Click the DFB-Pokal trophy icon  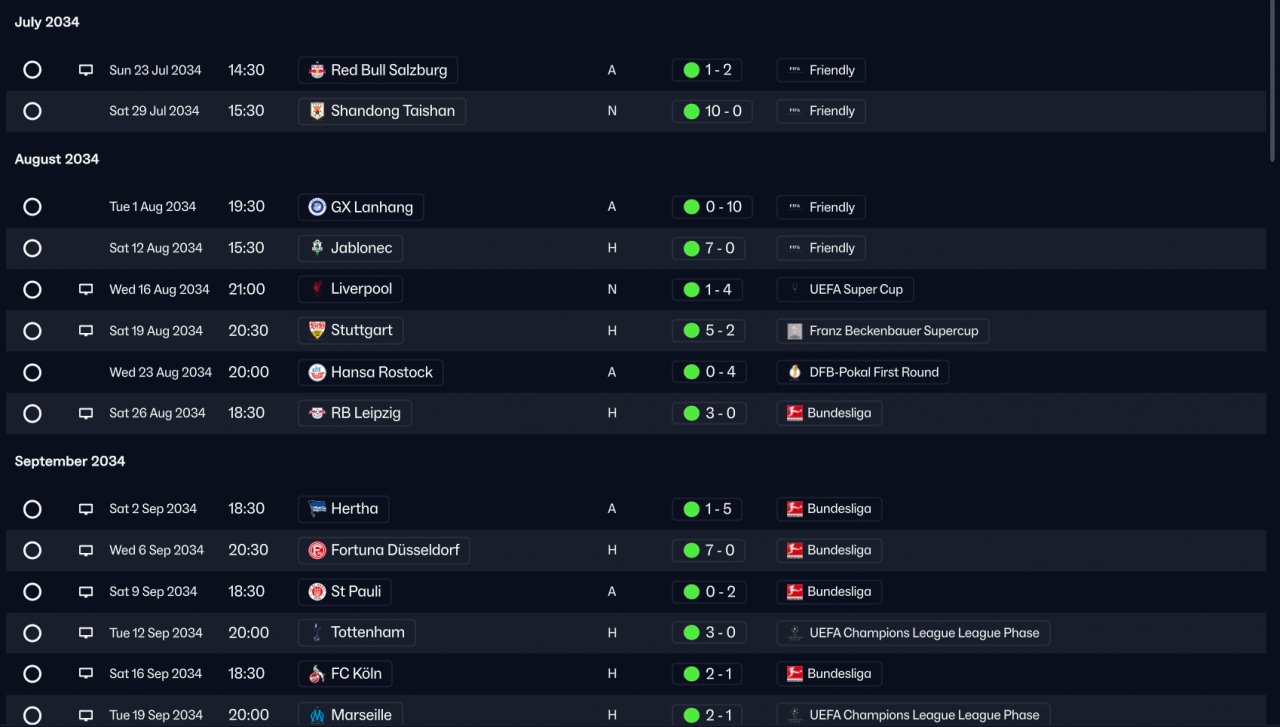point(795,372)
